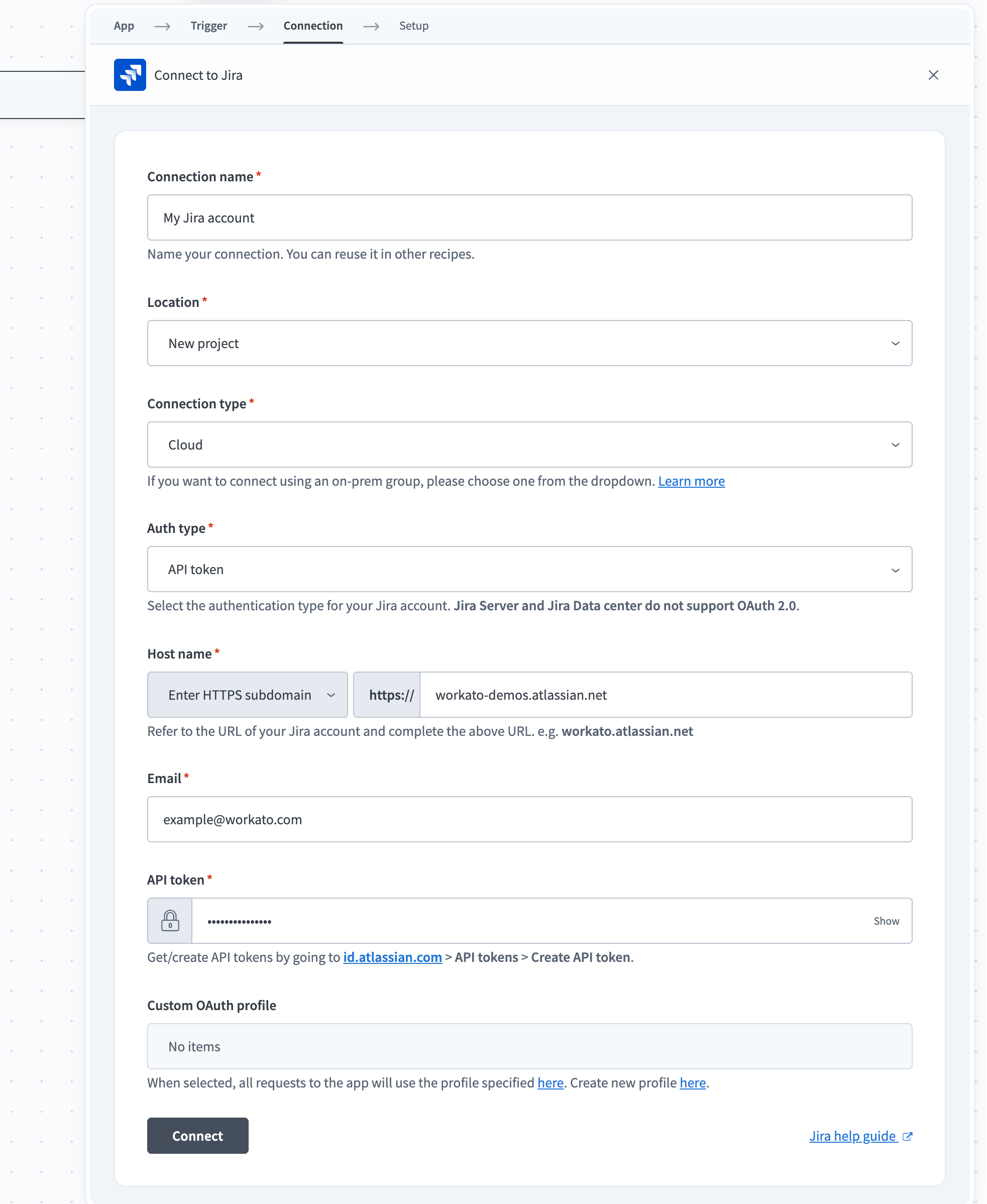The width and height of the screenshot is (987, 1204).
Task: Open the App step tab
Action: click(x=124, y=26)
